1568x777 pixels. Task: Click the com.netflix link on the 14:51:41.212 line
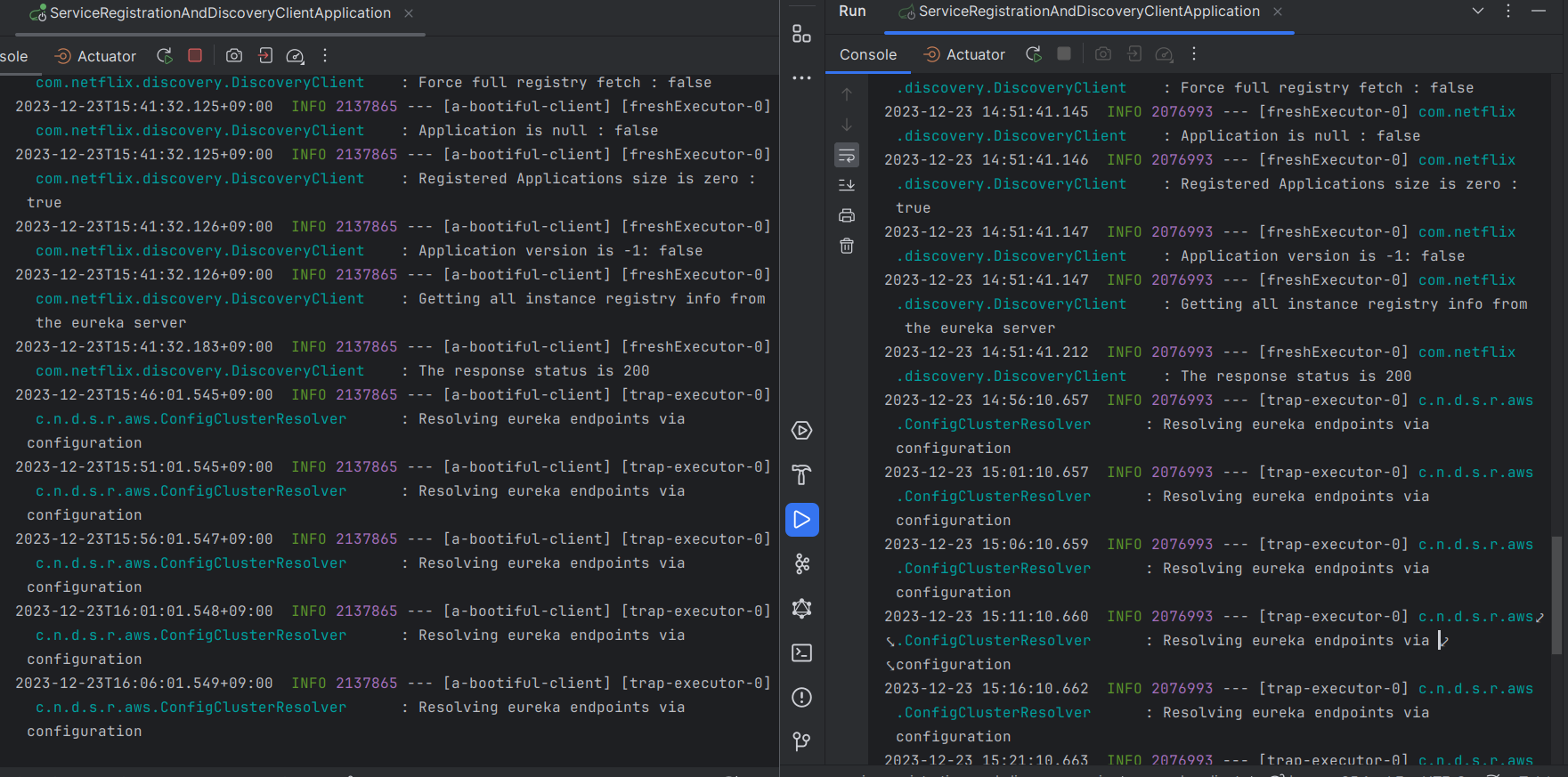pyautogui.click(x=1467, y=352)
